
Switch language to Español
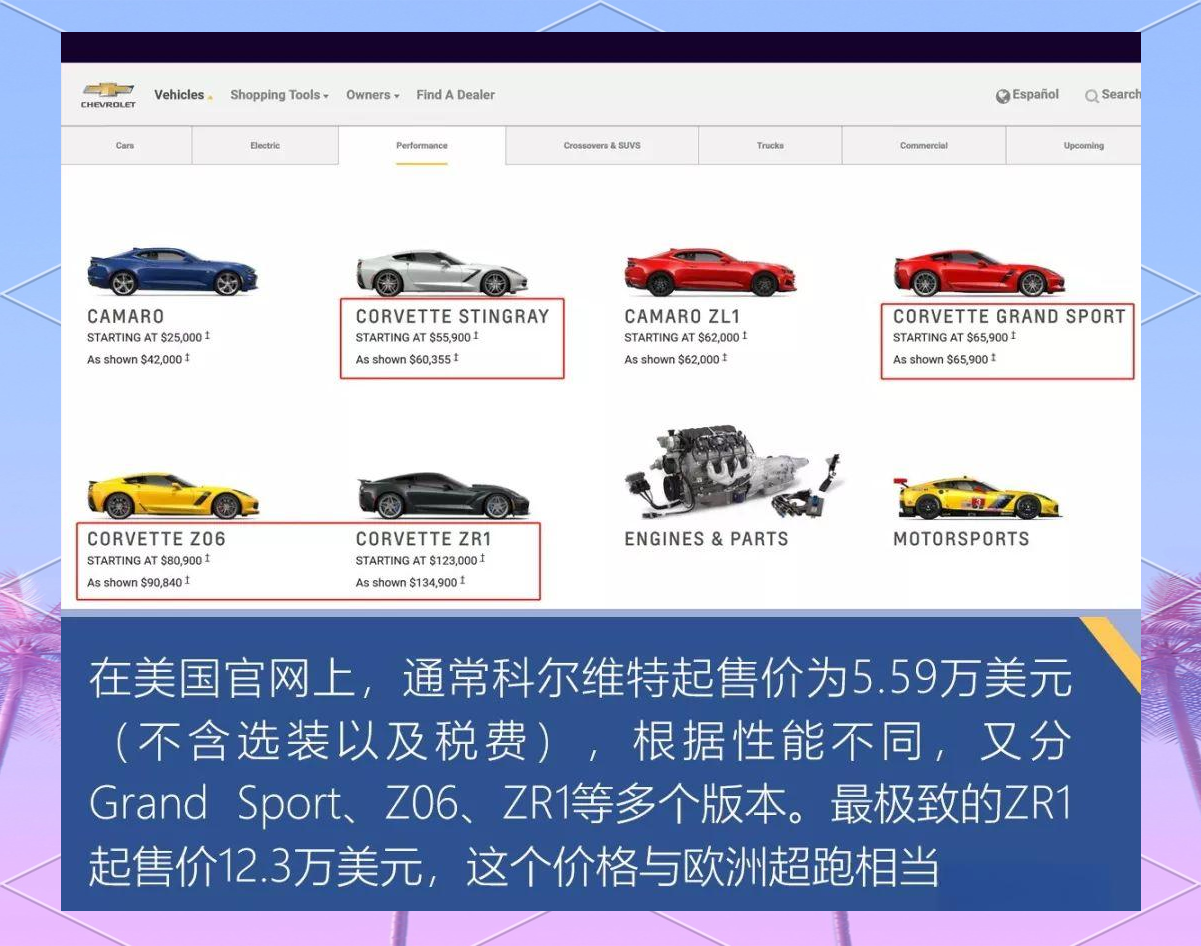tap(1035, 95)
